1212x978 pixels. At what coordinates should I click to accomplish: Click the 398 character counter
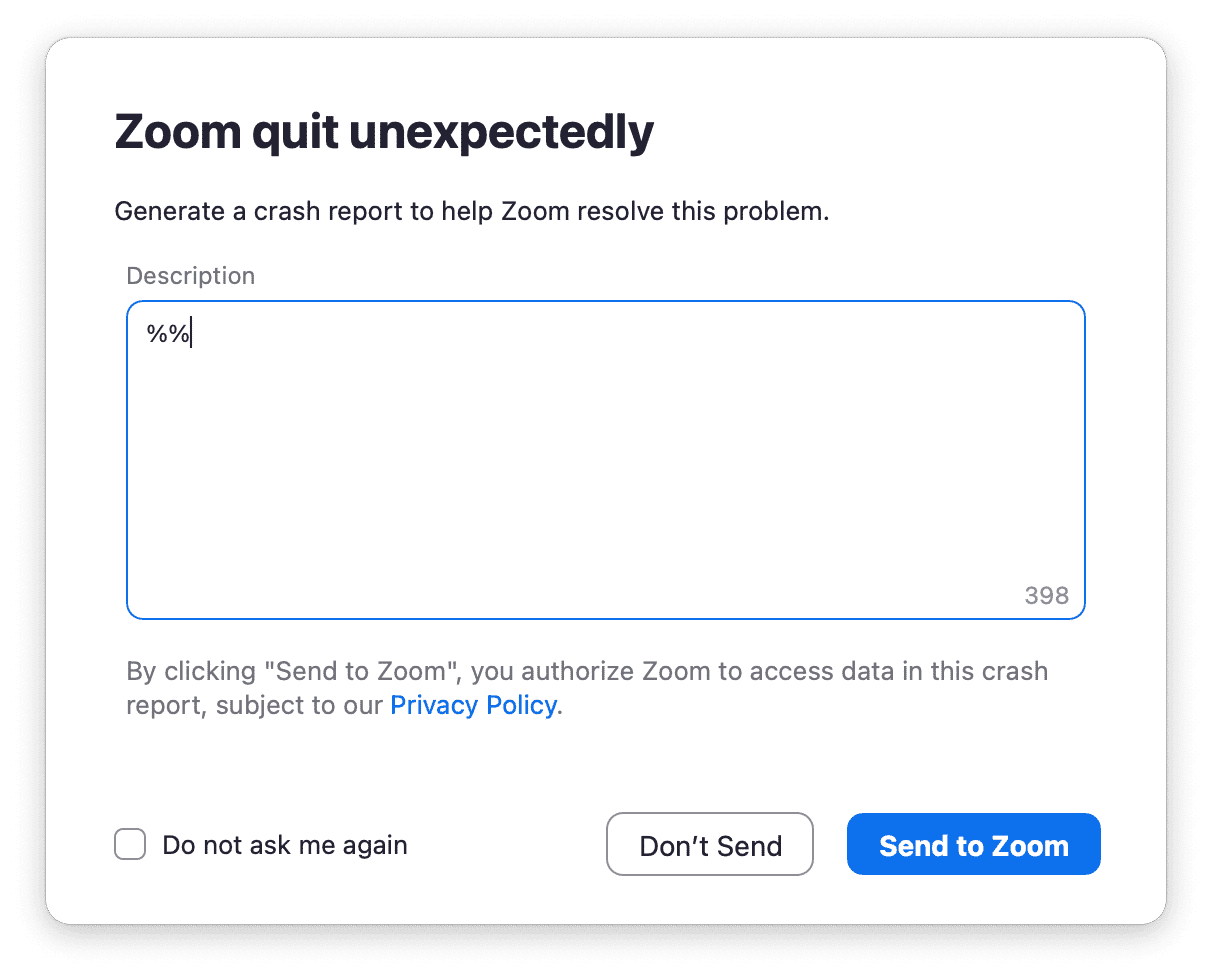click(1046, 596)
